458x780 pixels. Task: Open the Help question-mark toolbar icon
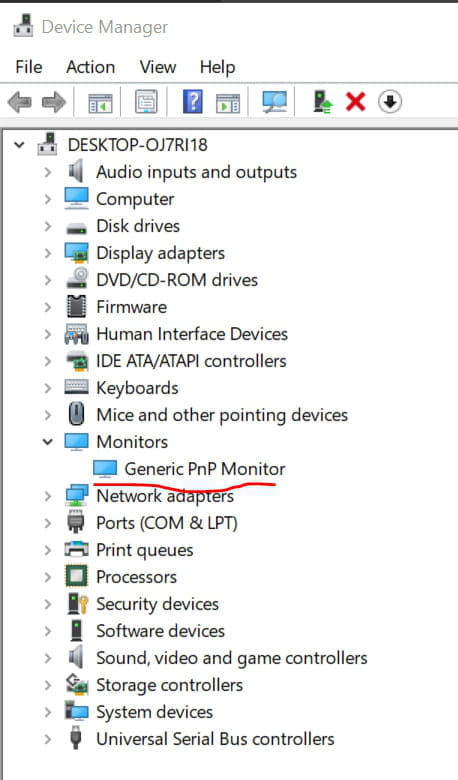point(193,102)
